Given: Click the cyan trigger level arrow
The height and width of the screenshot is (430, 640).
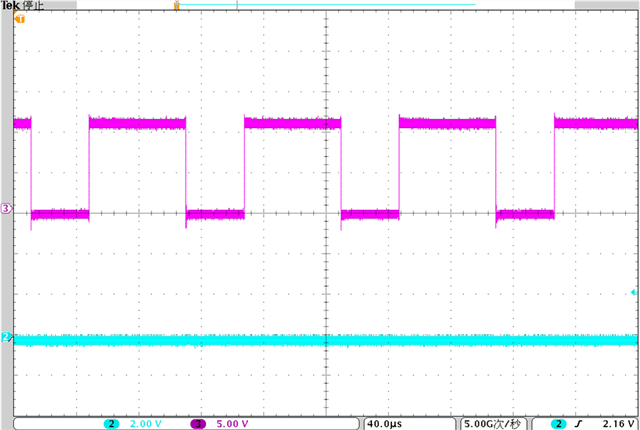Looking at the screenshot, I should point(633,292).
